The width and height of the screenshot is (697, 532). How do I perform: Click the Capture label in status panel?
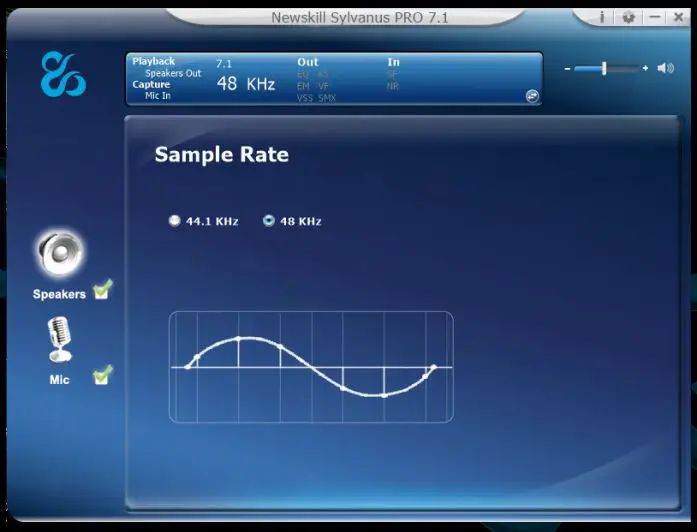click(x=151, y=84)
